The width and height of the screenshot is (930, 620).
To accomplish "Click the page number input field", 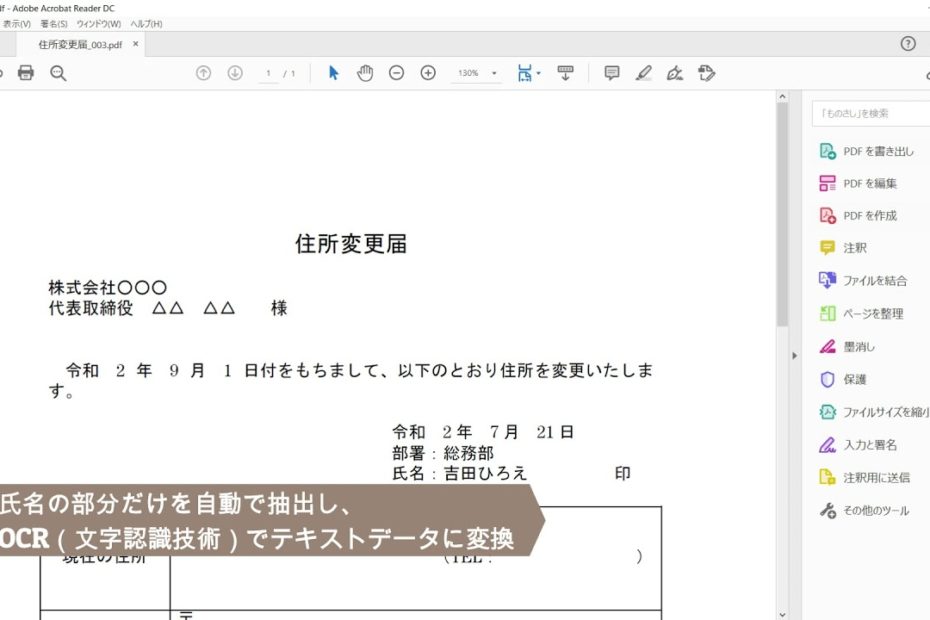I will point(268,73).
